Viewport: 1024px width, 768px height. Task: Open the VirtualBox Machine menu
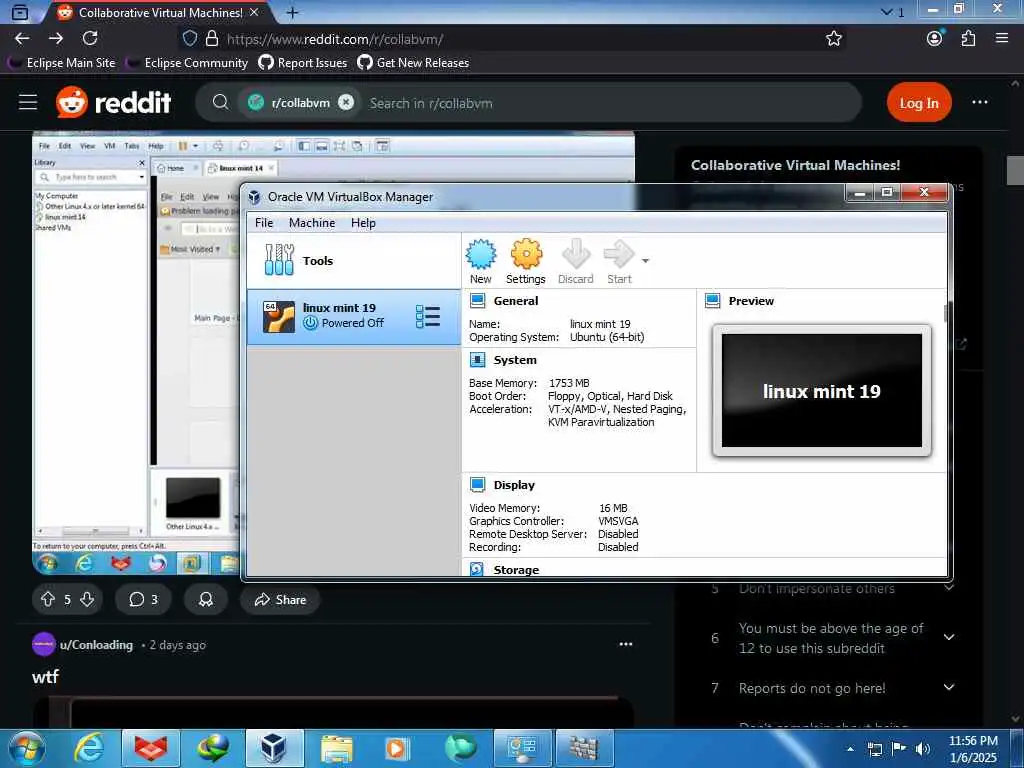point(312,223)
